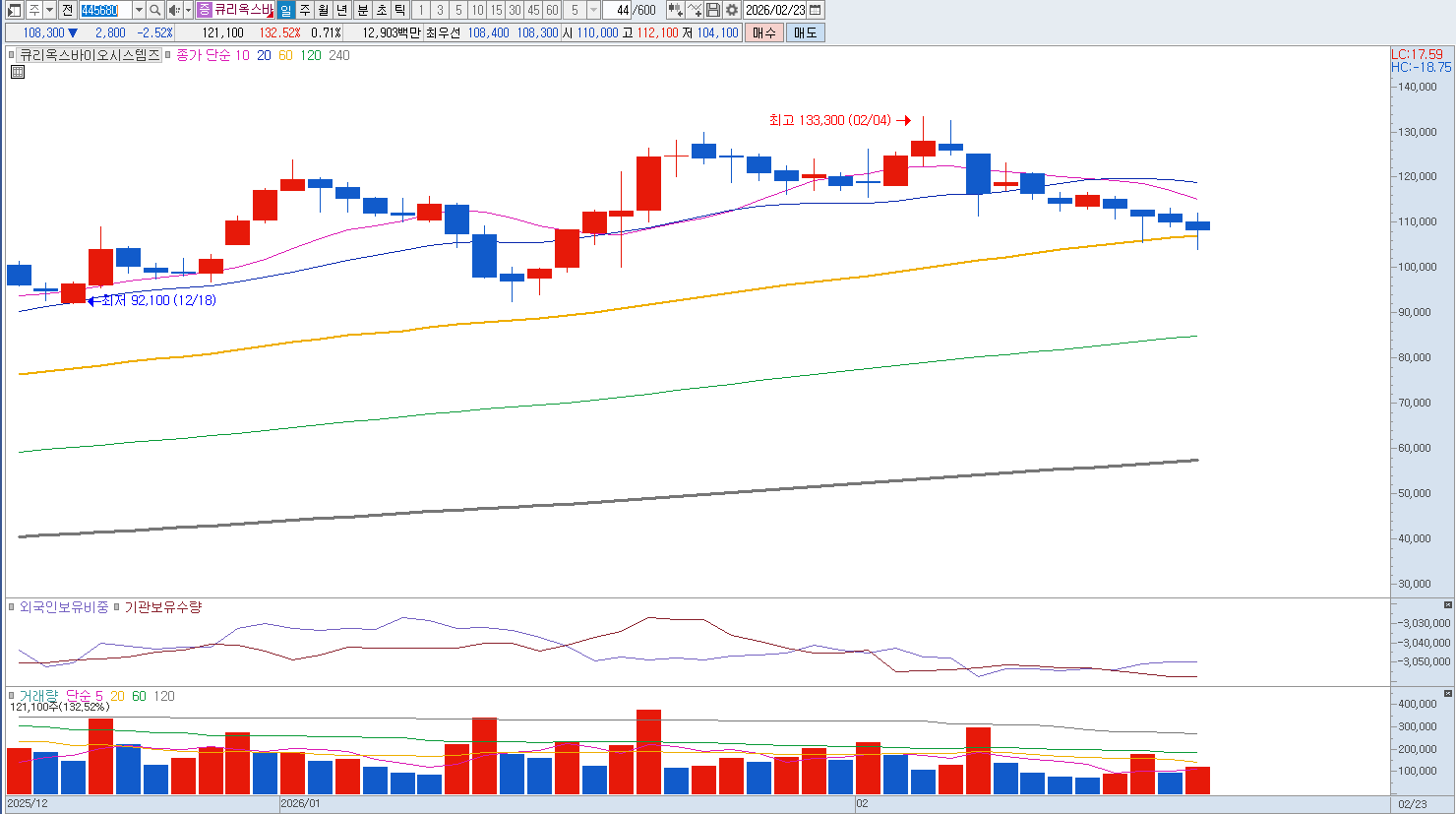Click the line chart compare icon
This screenshot has width=1456, height=814.
695,10
